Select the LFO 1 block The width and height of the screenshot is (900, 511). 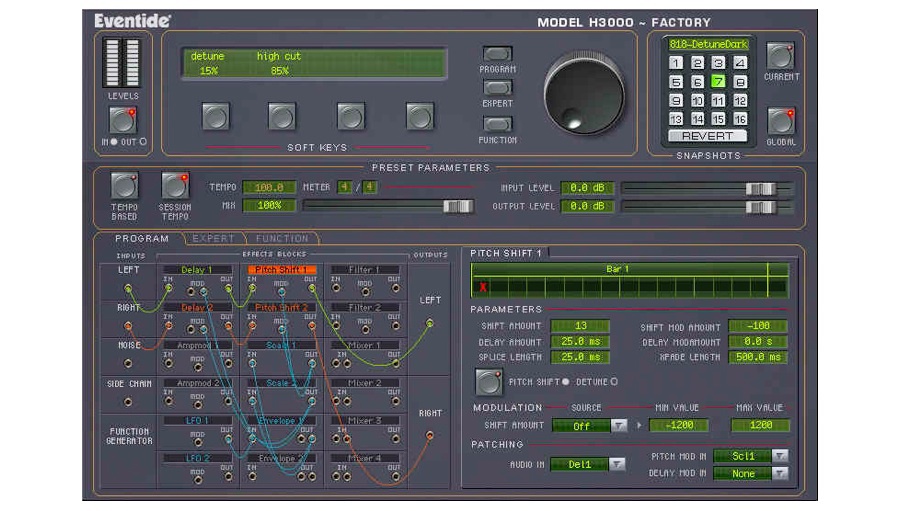(197, 421)
